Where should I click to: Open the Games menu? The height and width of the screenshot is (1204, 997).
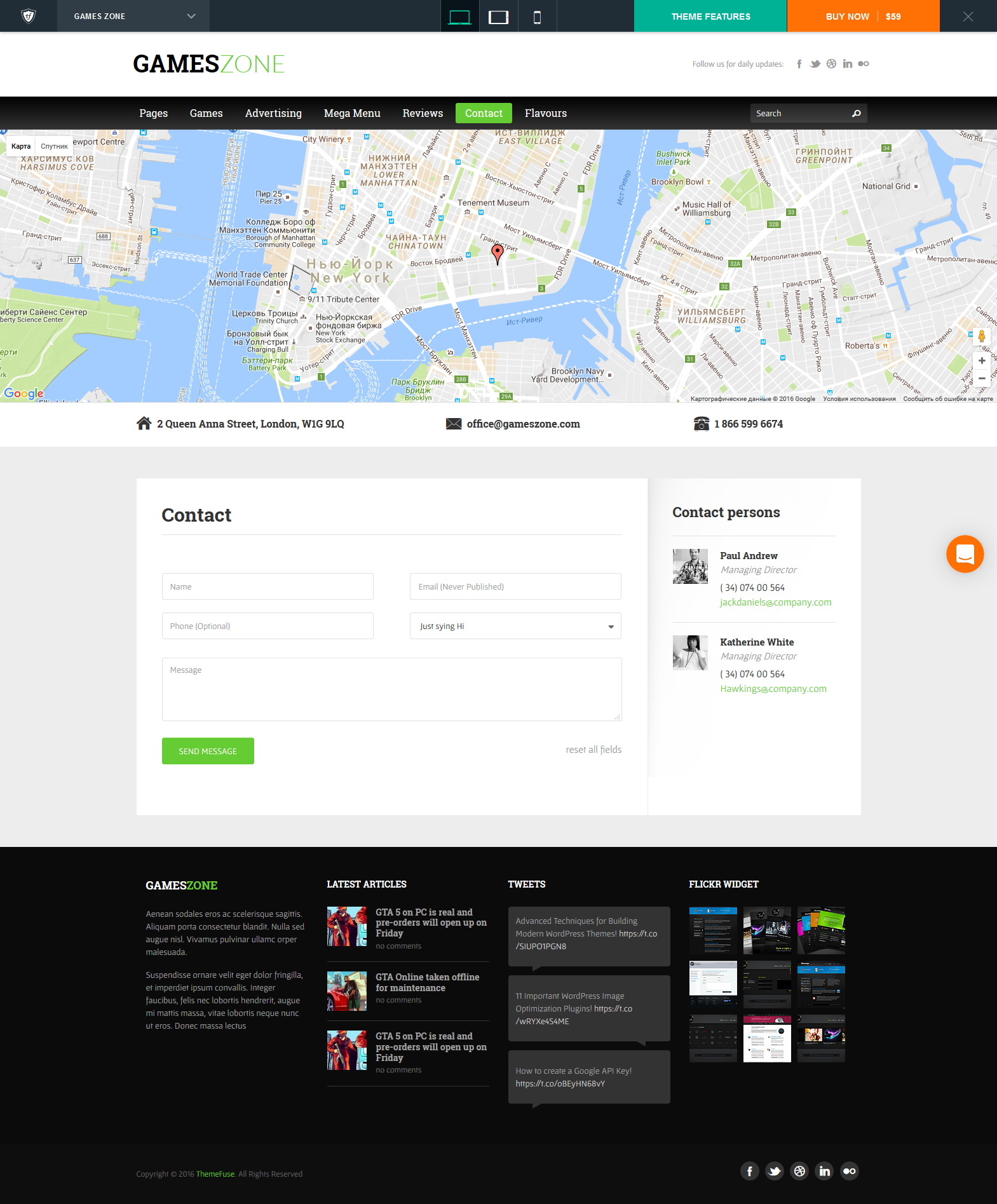207,113
